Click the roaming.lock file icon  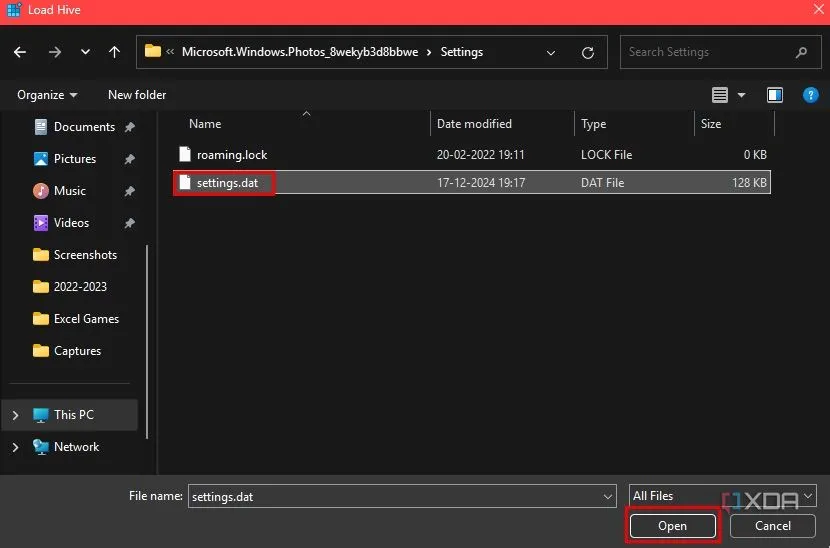pyautogui.click(x=185, y=154)
